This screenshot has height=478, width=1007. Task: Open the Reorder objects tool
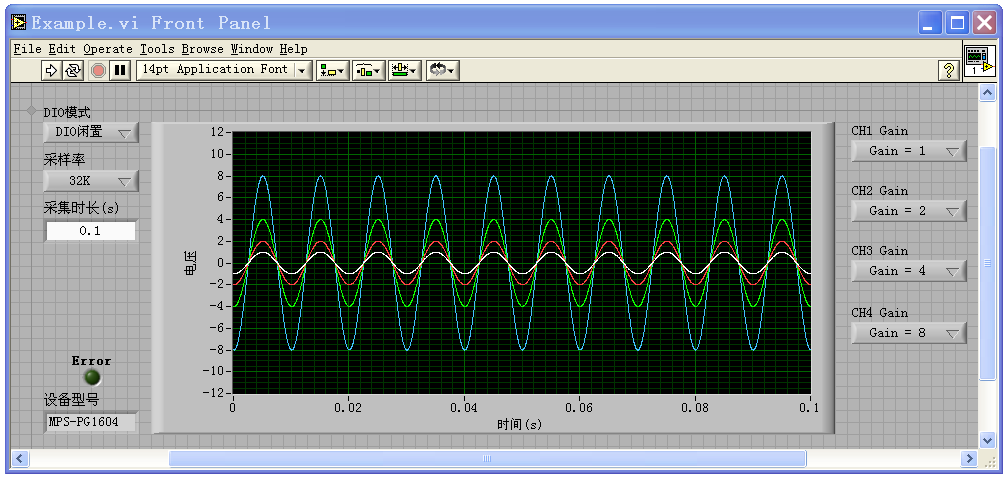click(442, 70)
